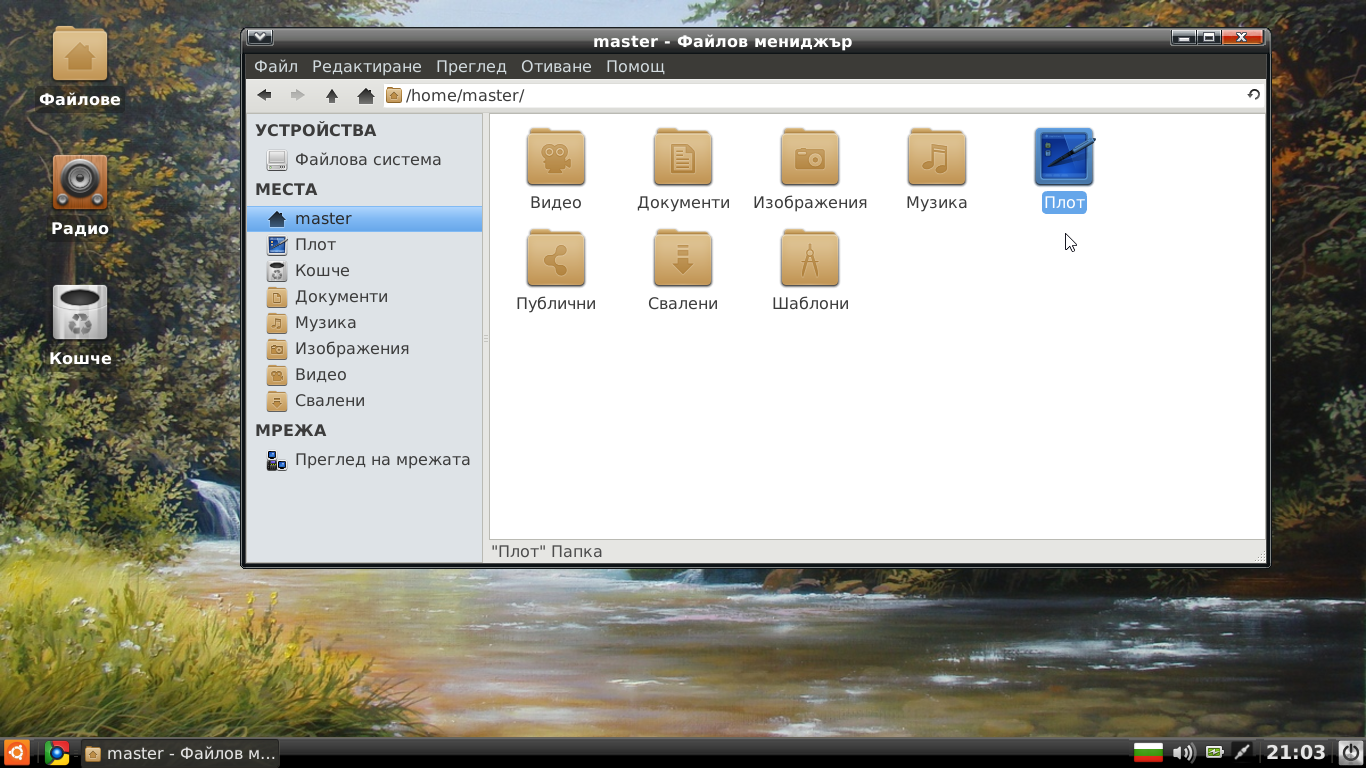The height and width of the screenshot is (768, 1366).
Task: Minimize the file manager window
Action: click(x=1184, y=38)
